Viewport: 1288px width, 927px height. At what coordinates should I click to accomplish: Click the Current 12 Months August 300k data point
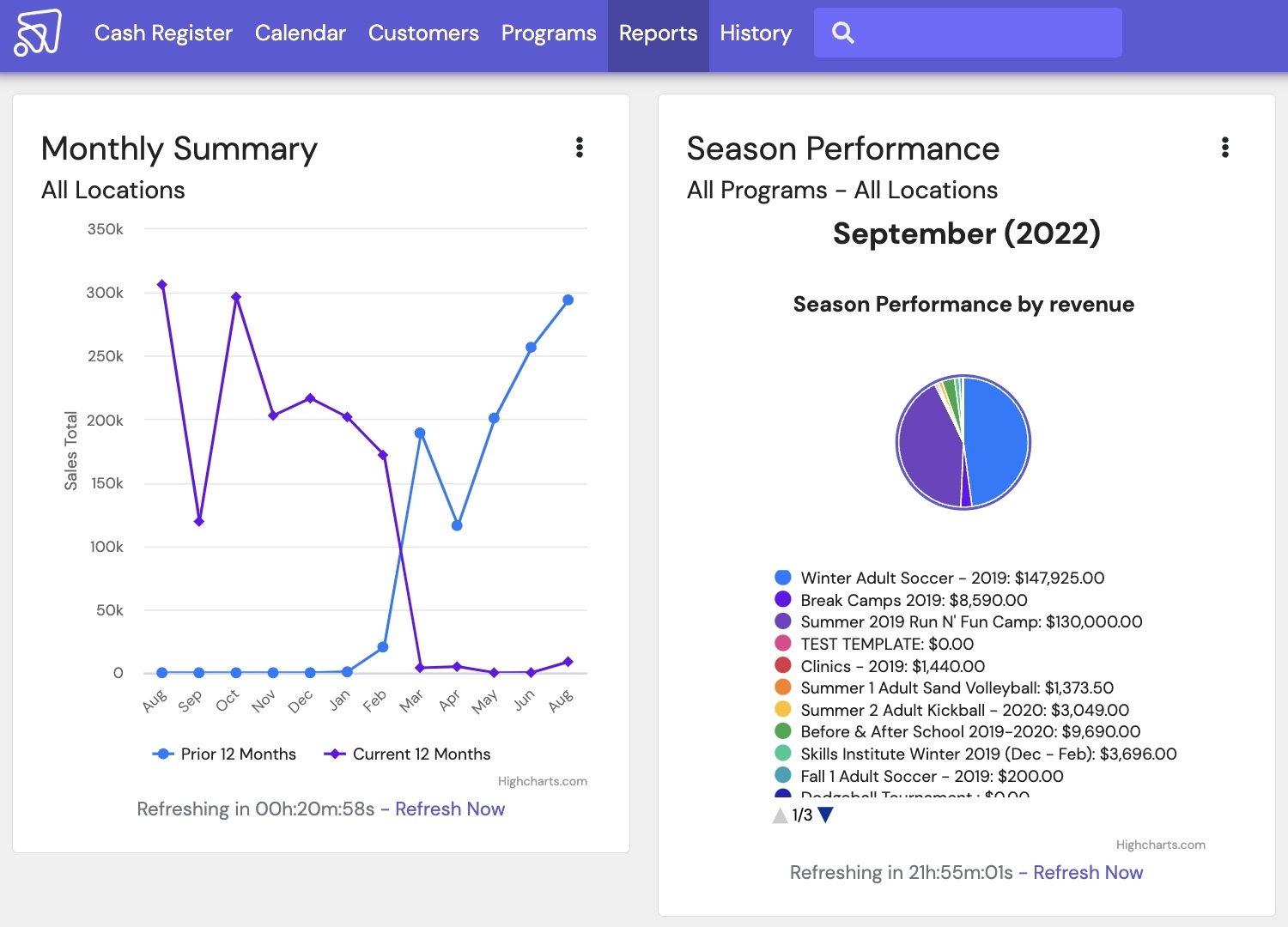pos(161,285)
